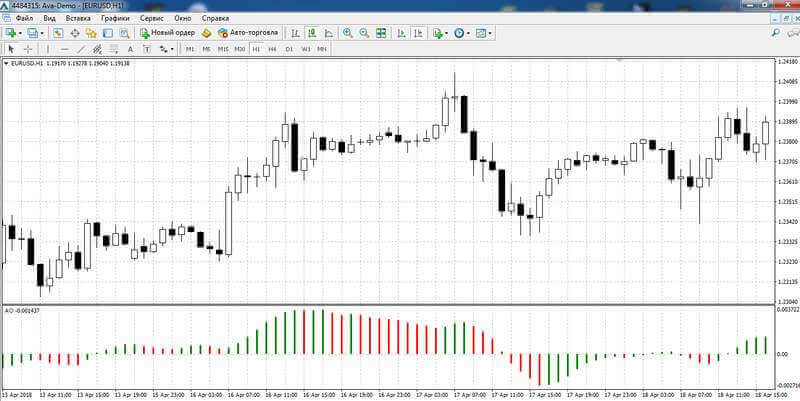Expand the new chart dropdown arrow
Image resolution: width=800 pixels, height=401 pixels.
20,33
